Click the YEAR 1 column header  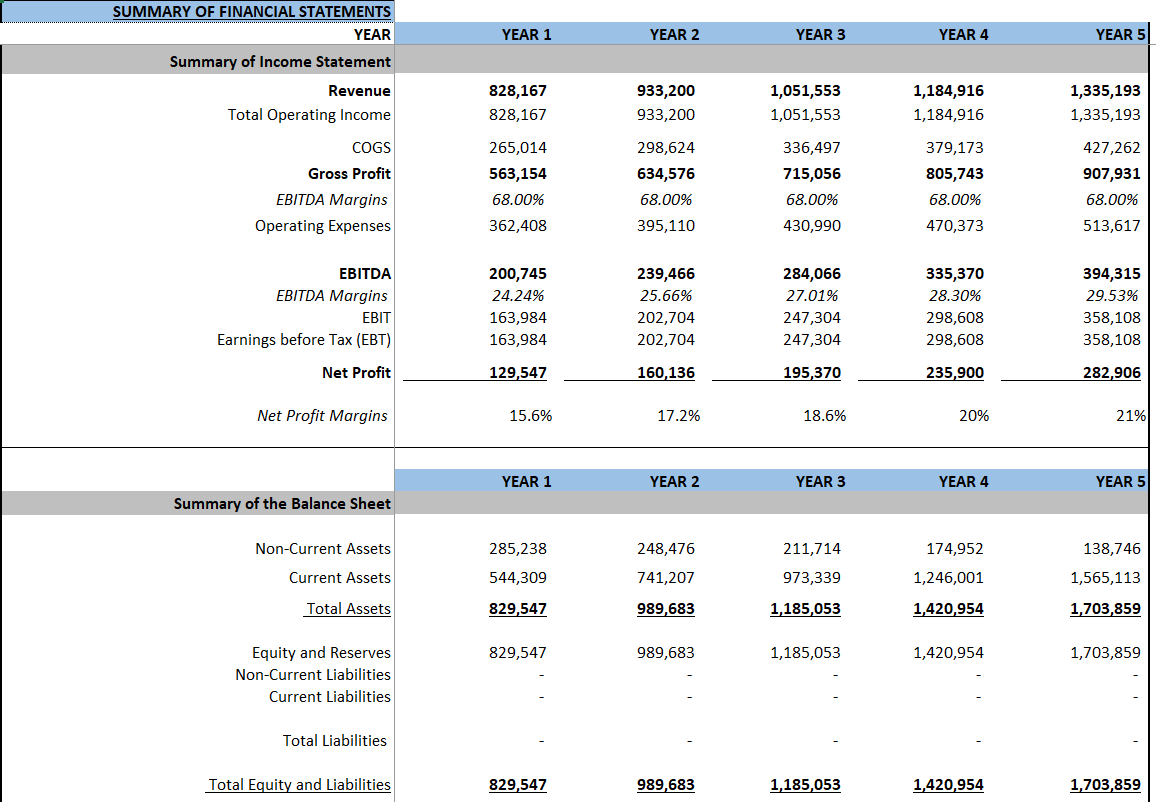click(x=526, y=33)
